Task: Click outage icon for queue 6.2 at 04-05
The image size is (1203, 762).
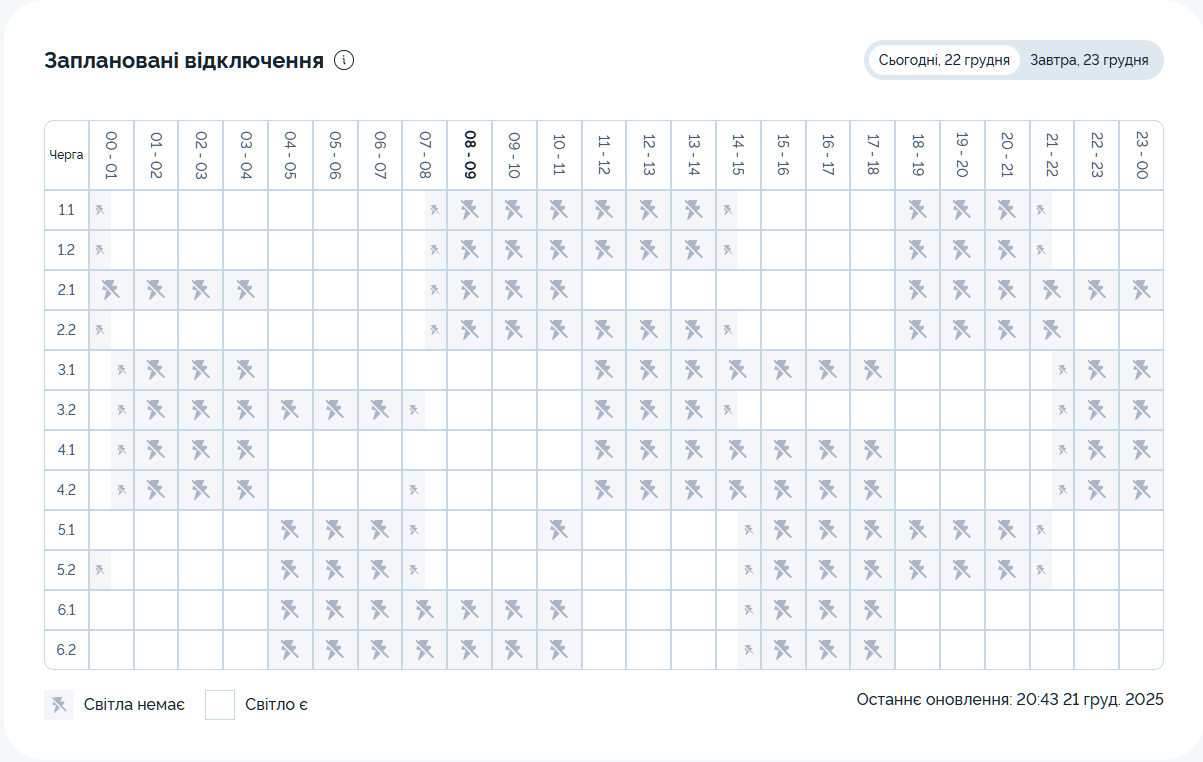Action: click(x=290, y=650)
